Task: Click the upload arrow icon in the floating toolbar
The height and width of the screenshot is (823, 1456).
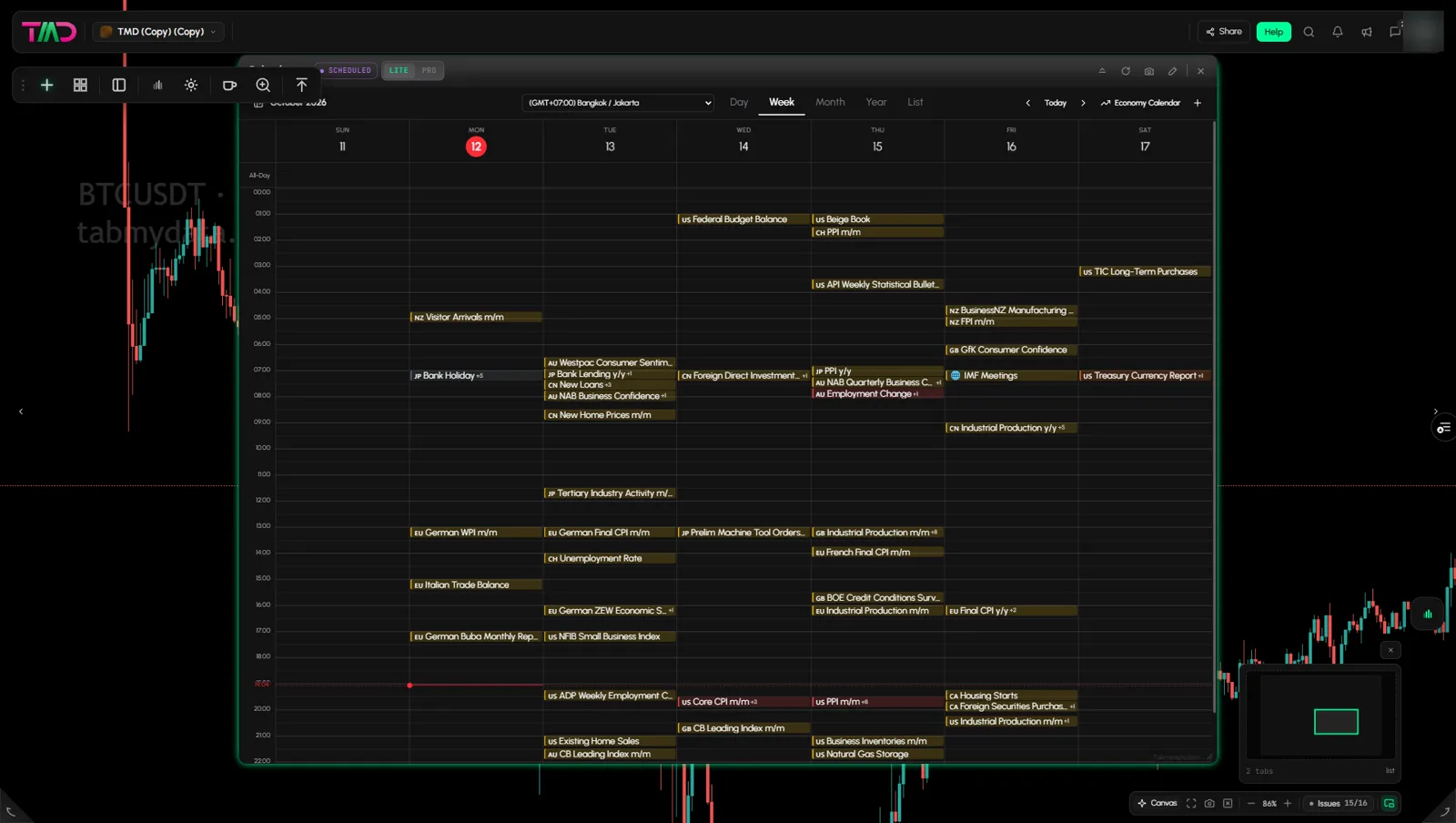Action: tap(301, 85)
